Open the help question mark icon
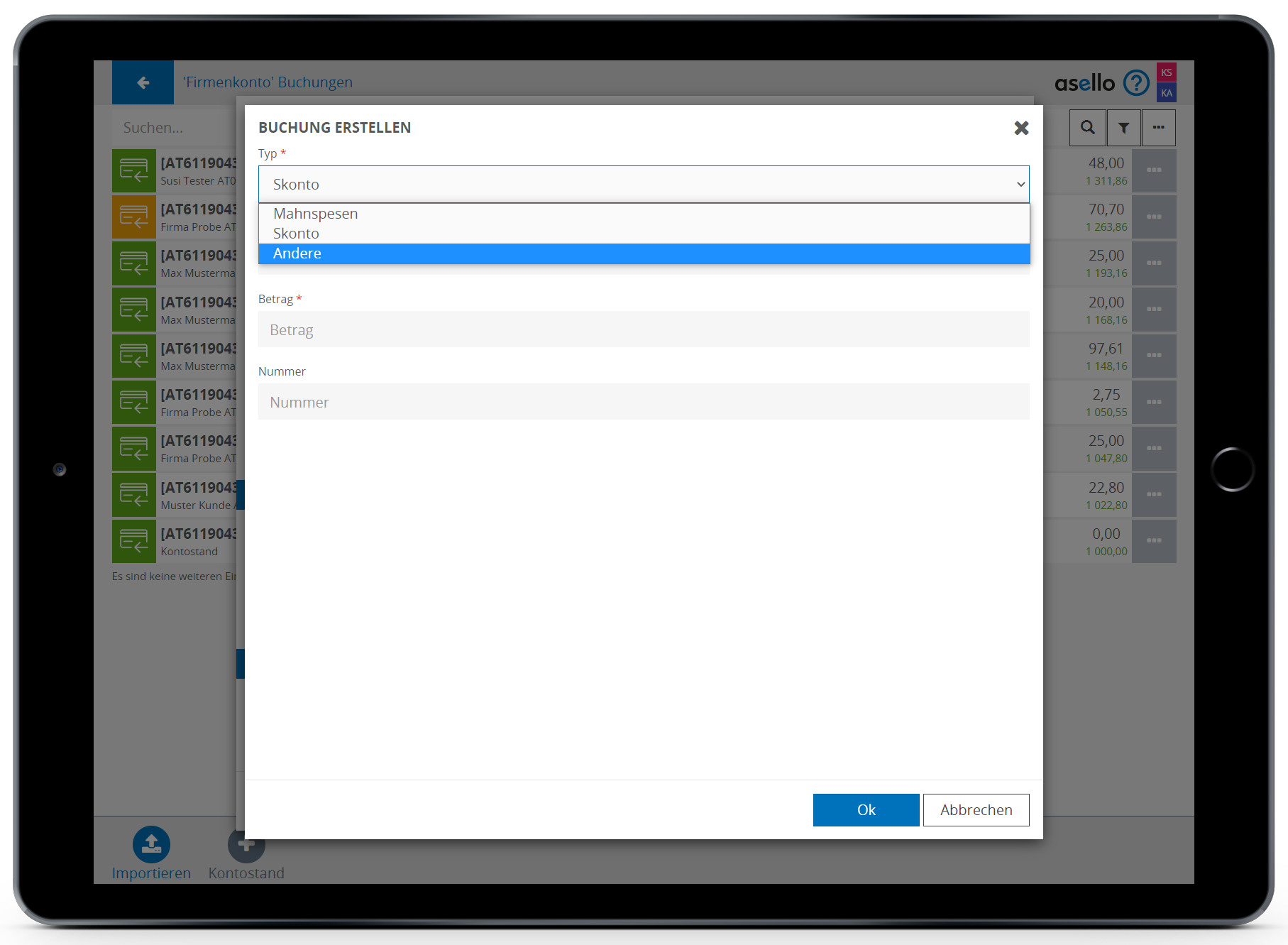The height and width of the screenshot is (945, 1288). pos(1135,83)
